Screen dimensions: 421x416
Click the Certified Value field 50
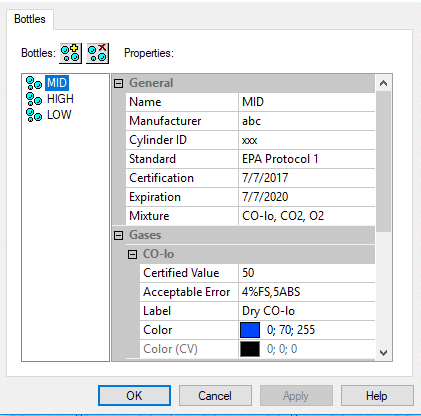pos(307,273)
